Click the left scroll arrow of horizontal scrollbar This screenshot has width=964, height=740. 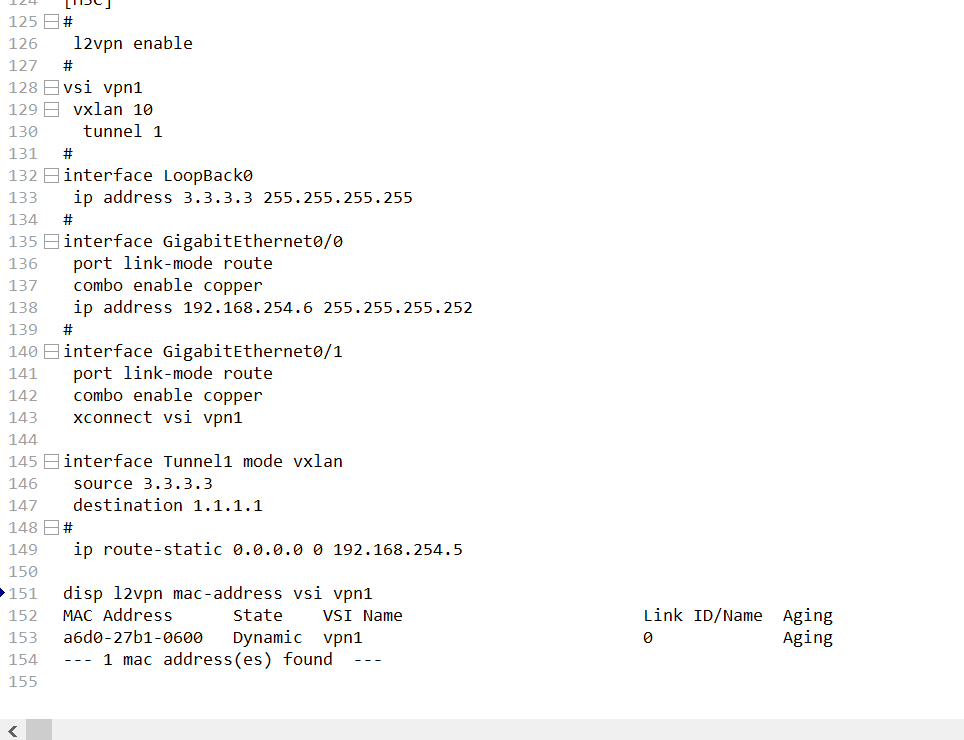[12, 731]
